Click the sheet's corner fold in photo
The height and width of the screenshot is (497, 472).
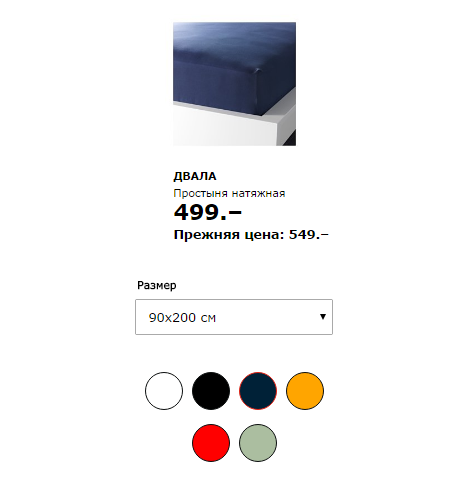click(258, 71)
